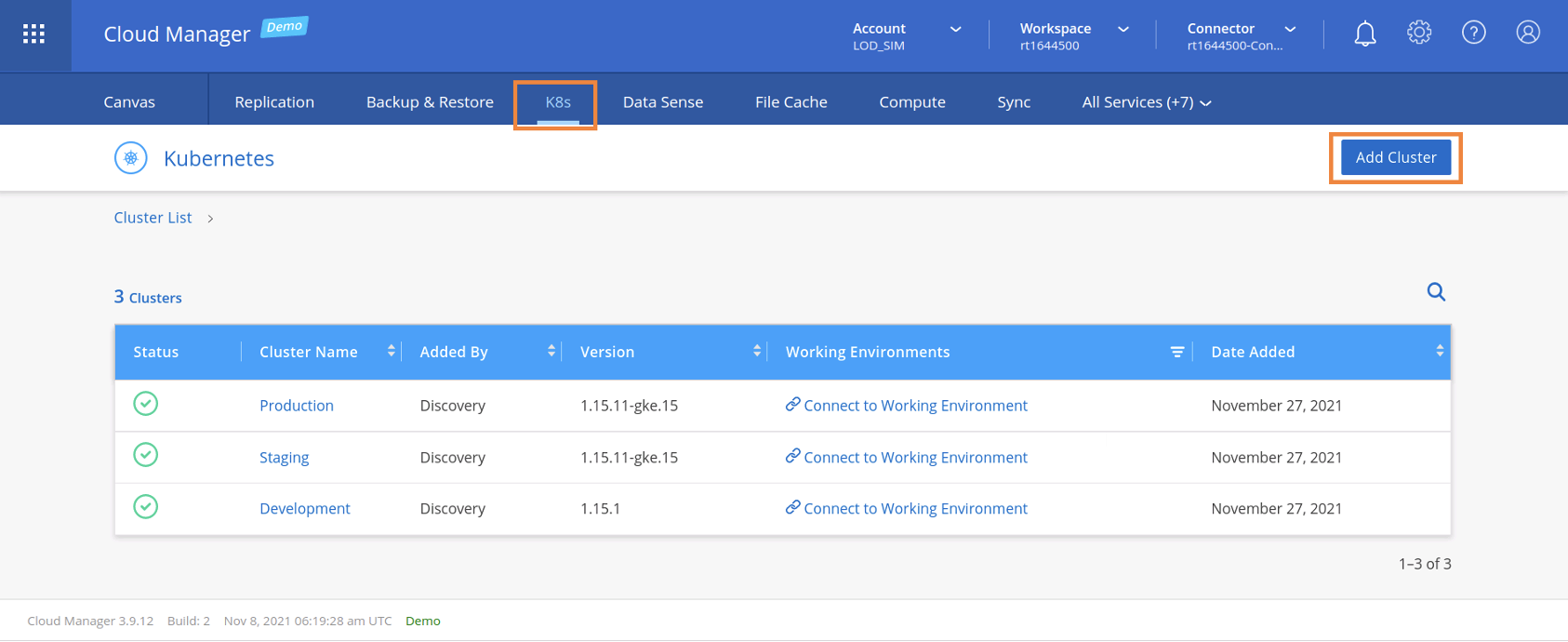Open the Production cluster link
The width and height of the screenshot is (1568, 642).
point(297,406)
